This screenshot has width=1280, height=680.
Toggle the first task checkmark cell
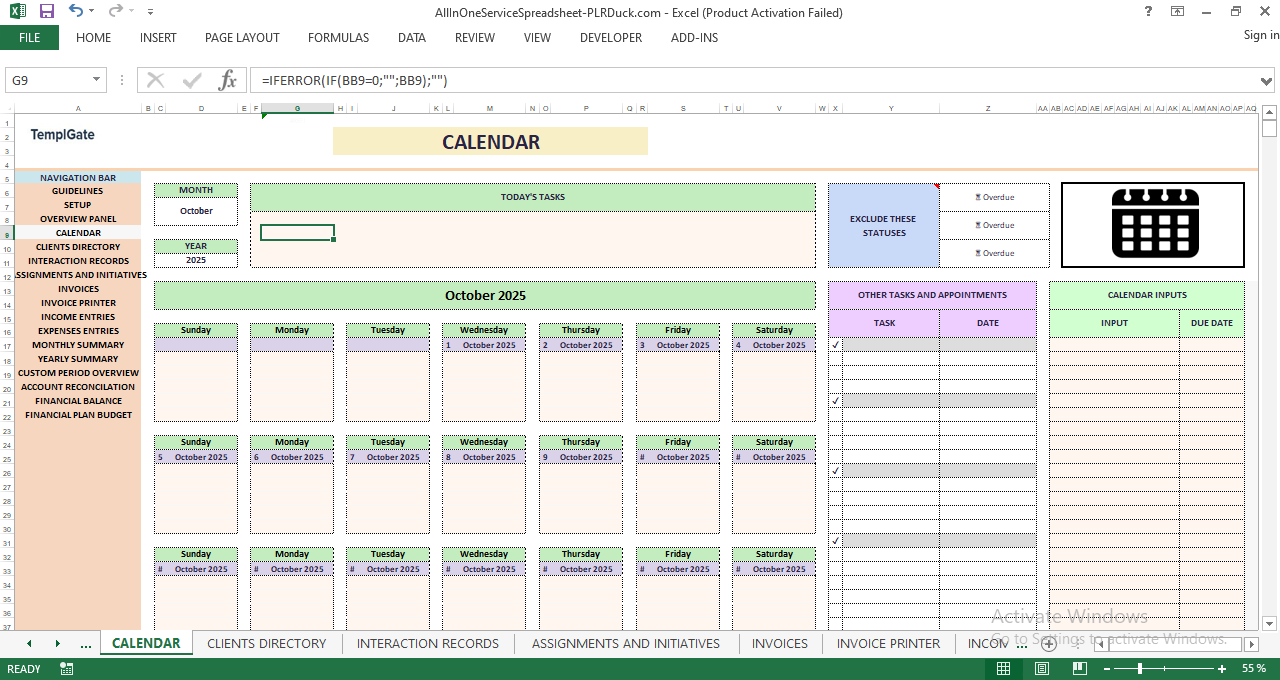point(835,345)
